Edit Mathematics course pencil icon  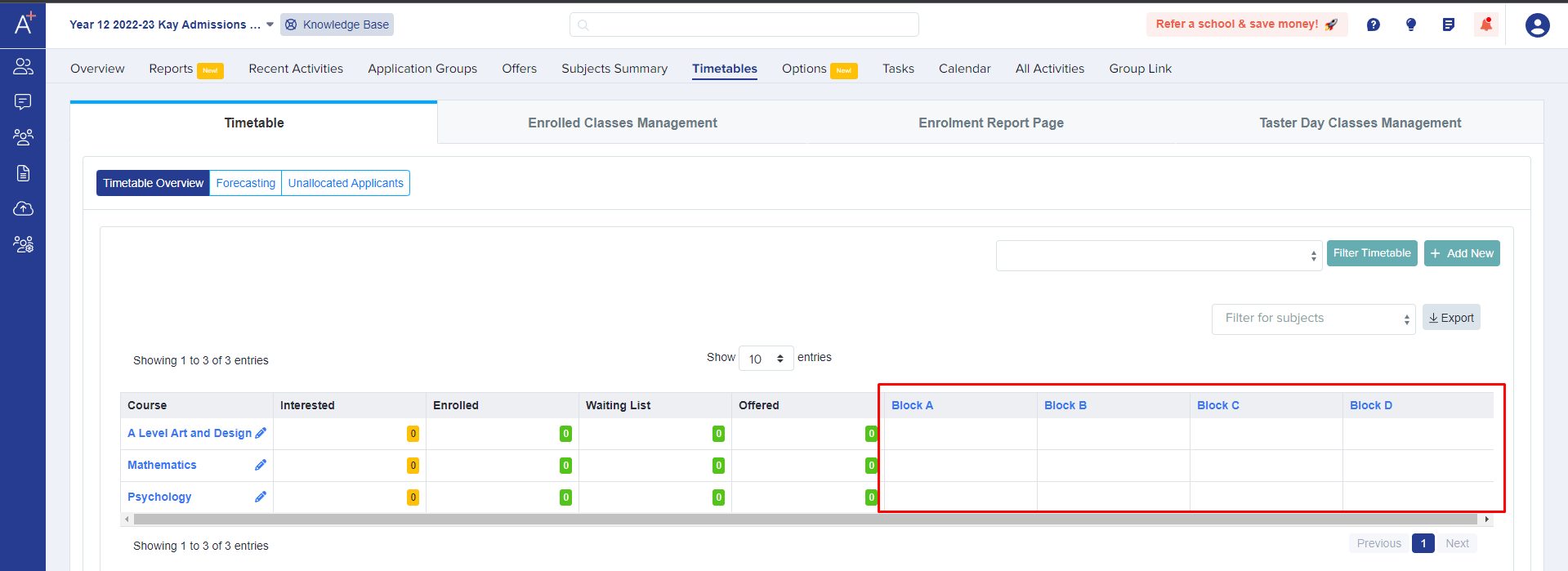(261, 465)
